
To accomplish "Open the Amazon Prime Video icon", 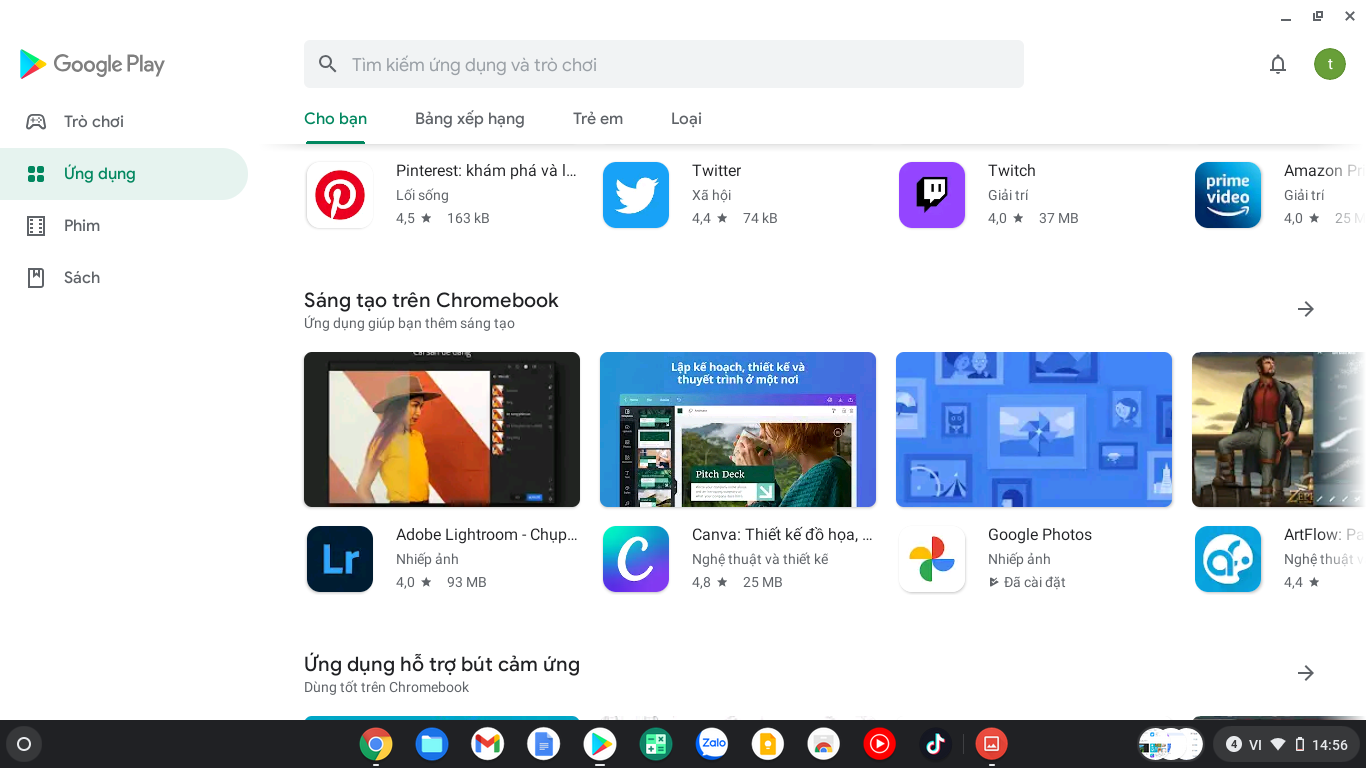I will [x=1228, y=195].
